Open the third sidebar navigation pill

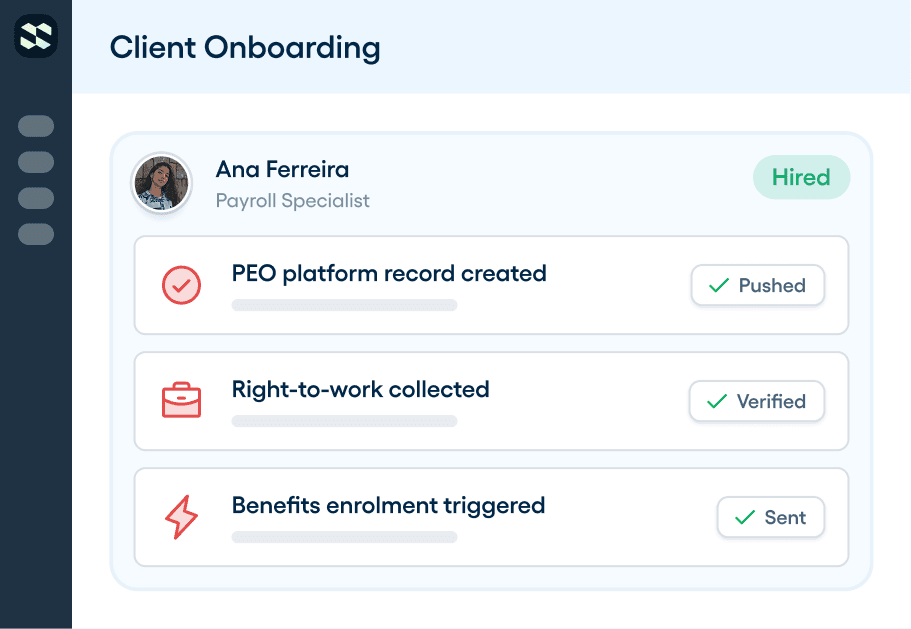point(36,198)
